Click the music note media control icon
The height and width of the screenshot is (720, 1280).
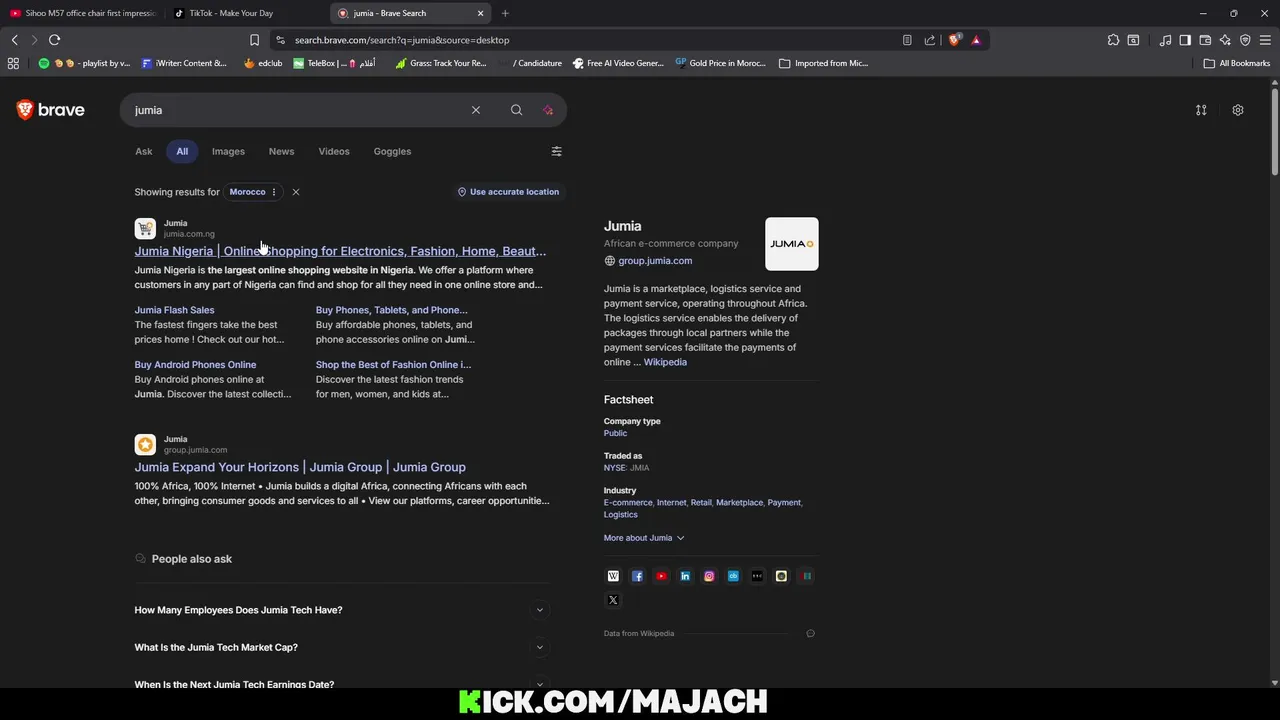[x=1165, y=40]
